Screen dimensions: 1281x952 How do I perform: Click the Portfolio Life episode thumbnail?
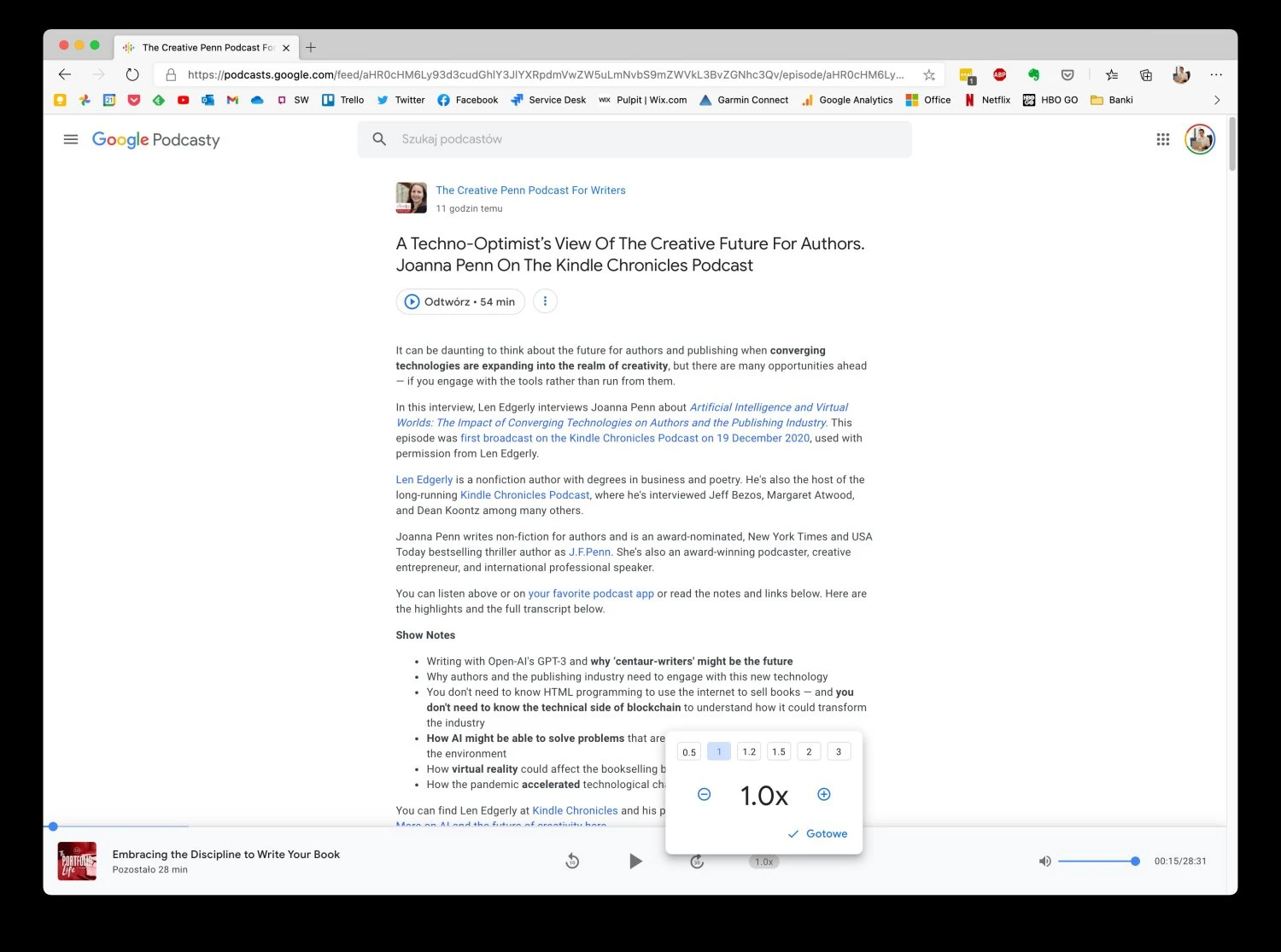coord(77,861)
